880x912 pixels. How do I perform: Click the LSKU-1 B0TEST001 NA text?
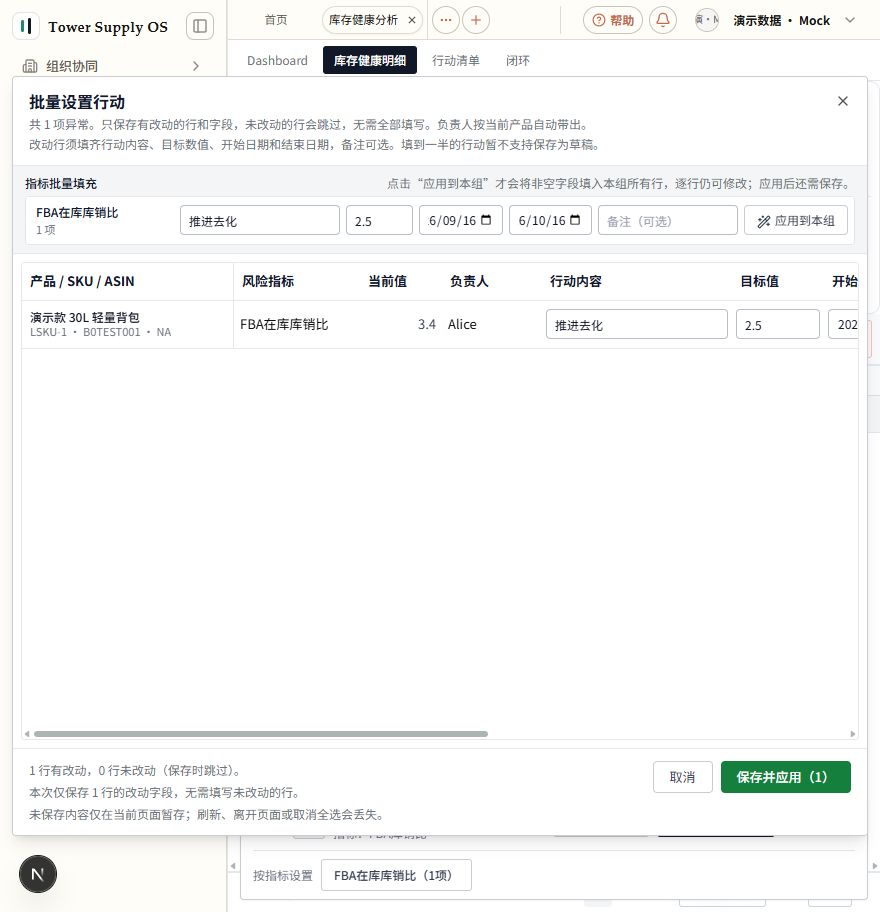point(101,332)
